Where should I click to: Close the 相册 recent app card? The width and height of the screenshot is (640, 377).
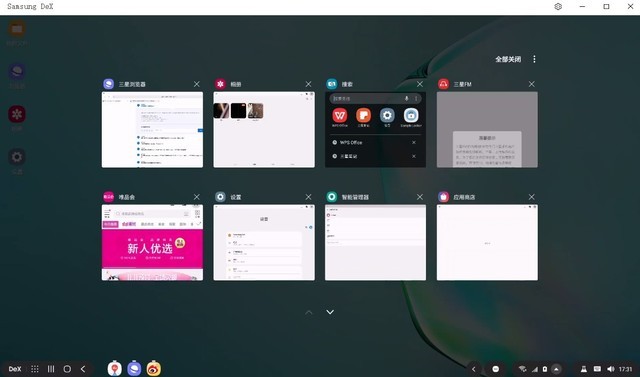click(x=309, y=84)
